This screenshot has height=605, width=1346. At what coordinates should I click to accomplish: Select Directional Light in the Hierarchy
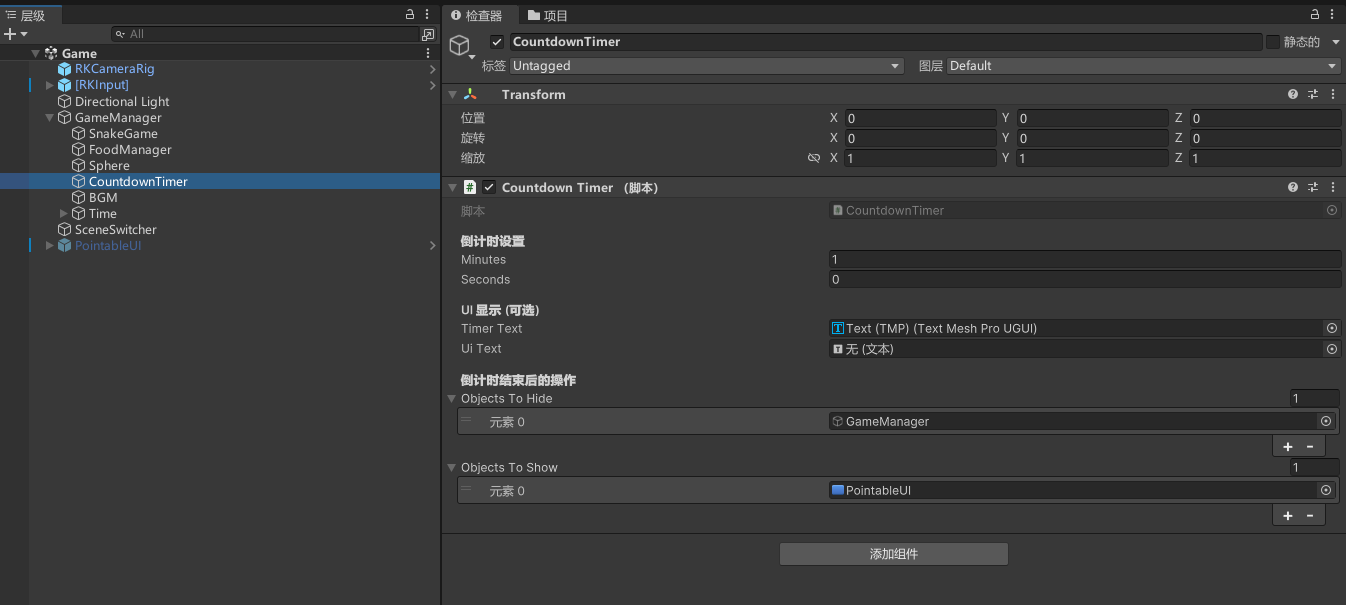click(x=122, y=101)
